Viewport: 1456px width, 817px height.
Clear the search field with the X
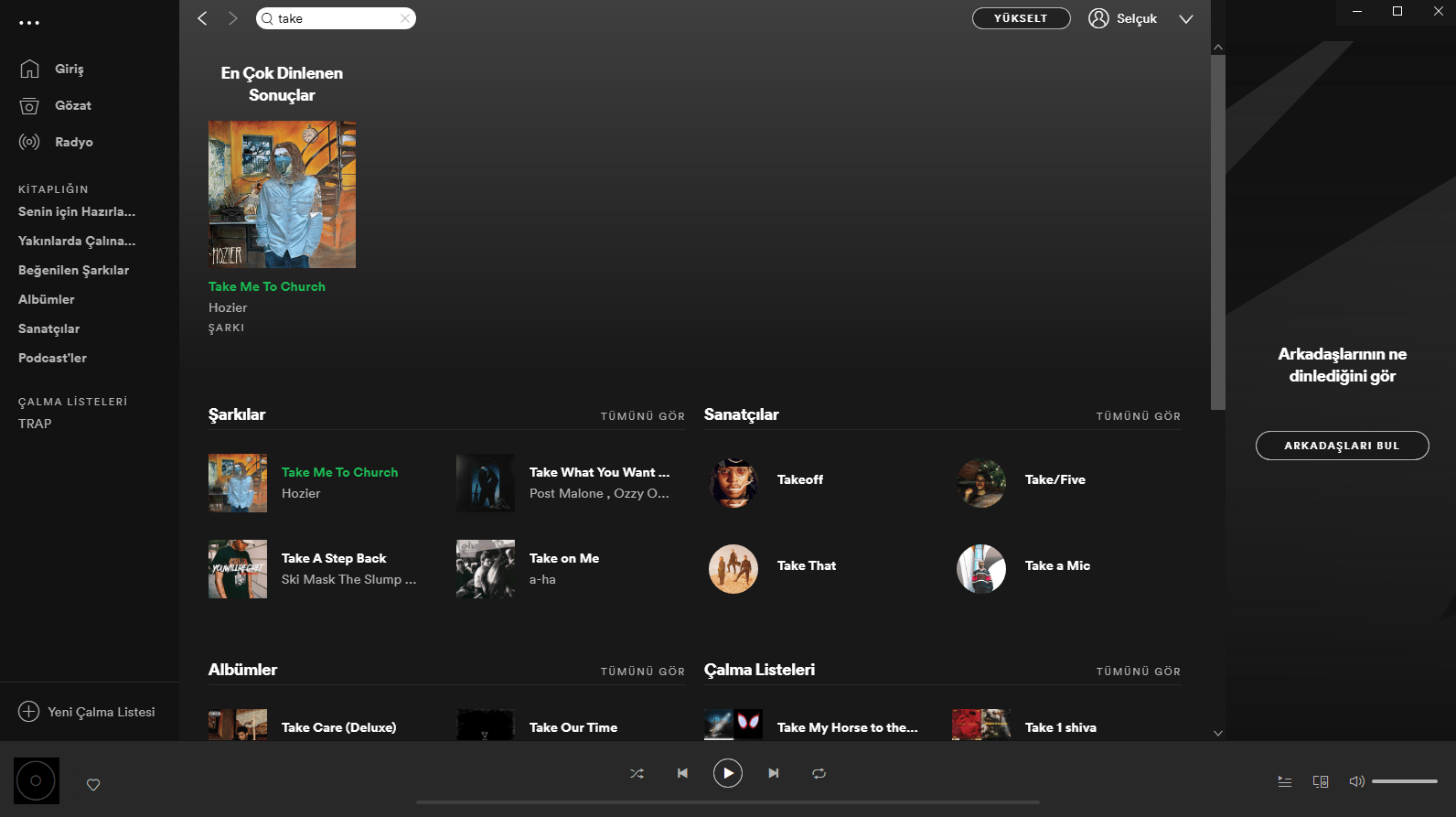(x=404, y=18)
